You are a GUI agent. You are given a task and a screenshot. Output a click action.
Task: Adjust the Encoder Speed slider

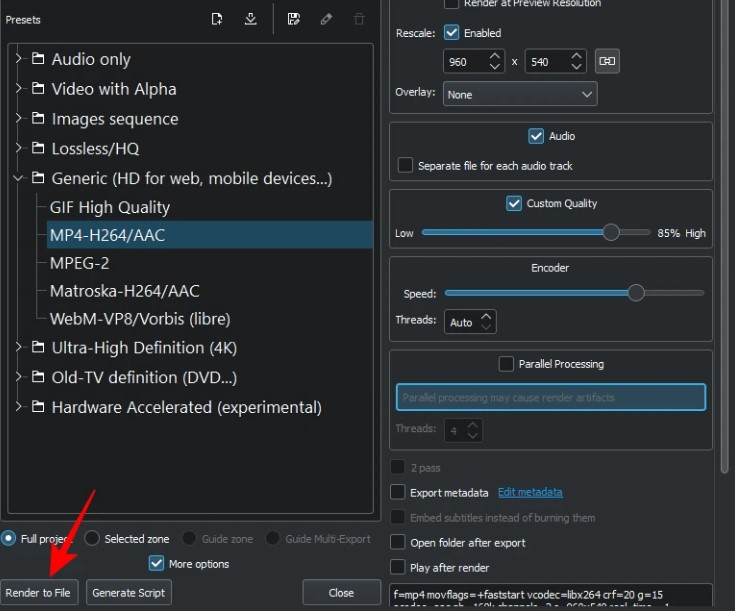tap(636, 293)
